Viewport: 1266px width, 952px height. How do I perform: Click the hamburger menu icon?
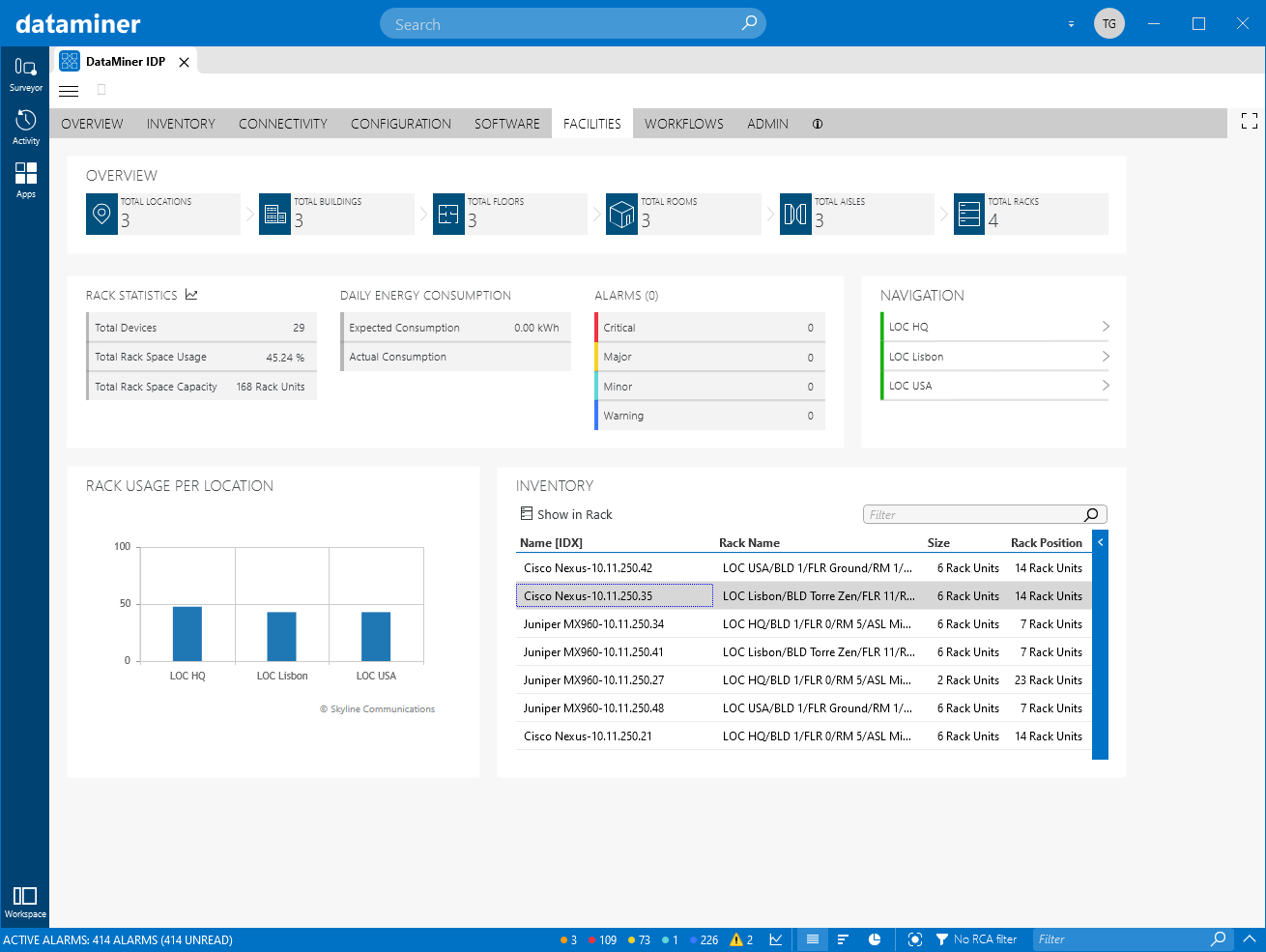tap(69, 91)
